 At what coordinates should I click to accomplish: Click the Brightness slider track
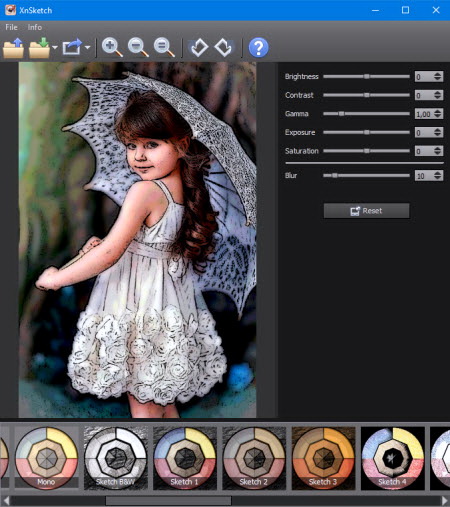366,77
